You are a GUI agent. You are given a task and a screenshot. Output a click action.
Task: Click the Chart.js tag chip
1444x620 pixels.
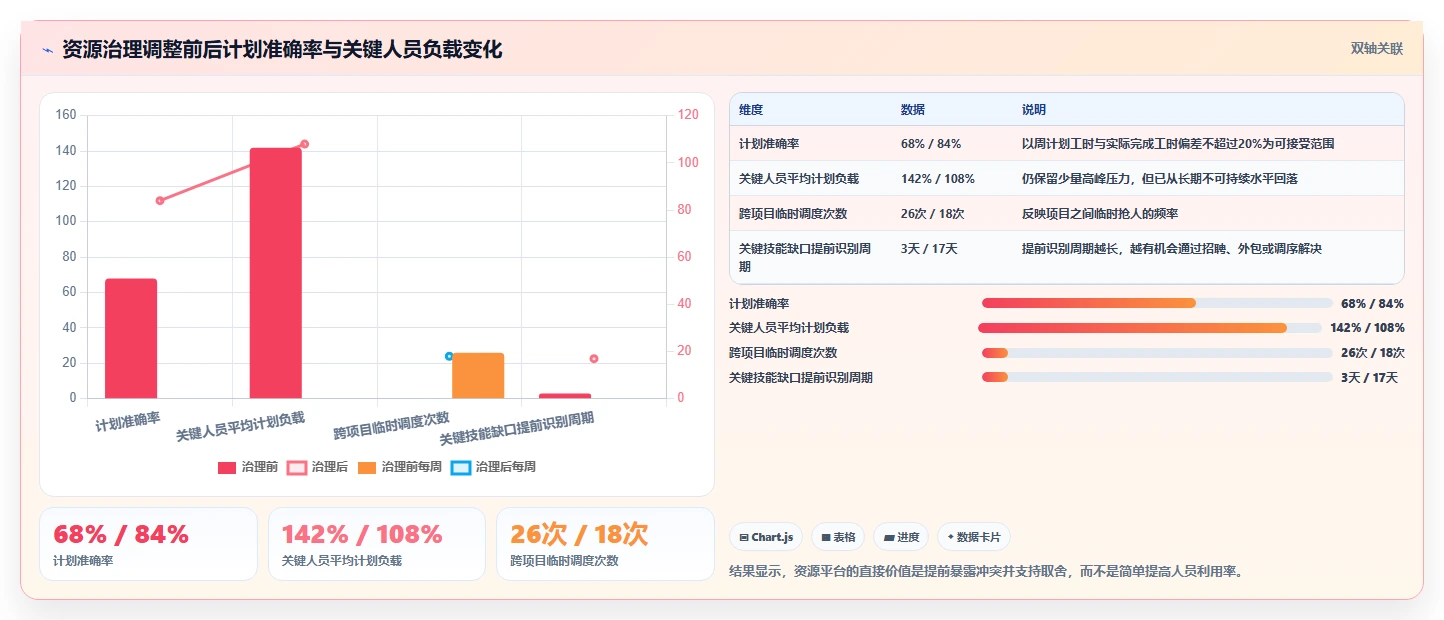tap(766, 537)
